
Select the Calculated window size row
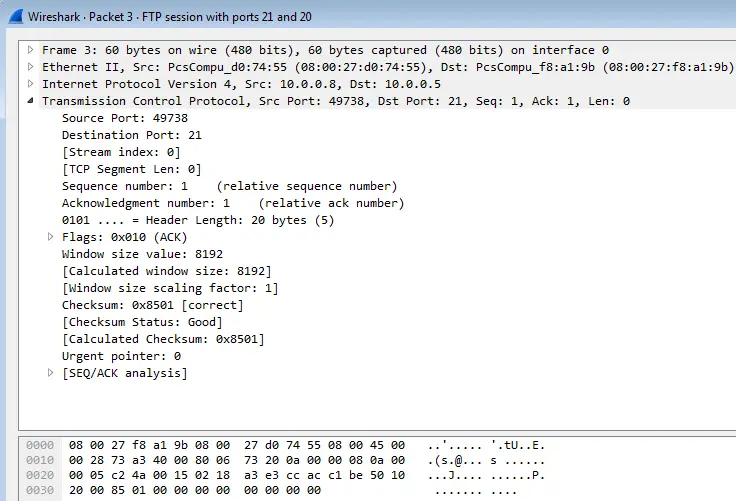[x=167, y=271]
